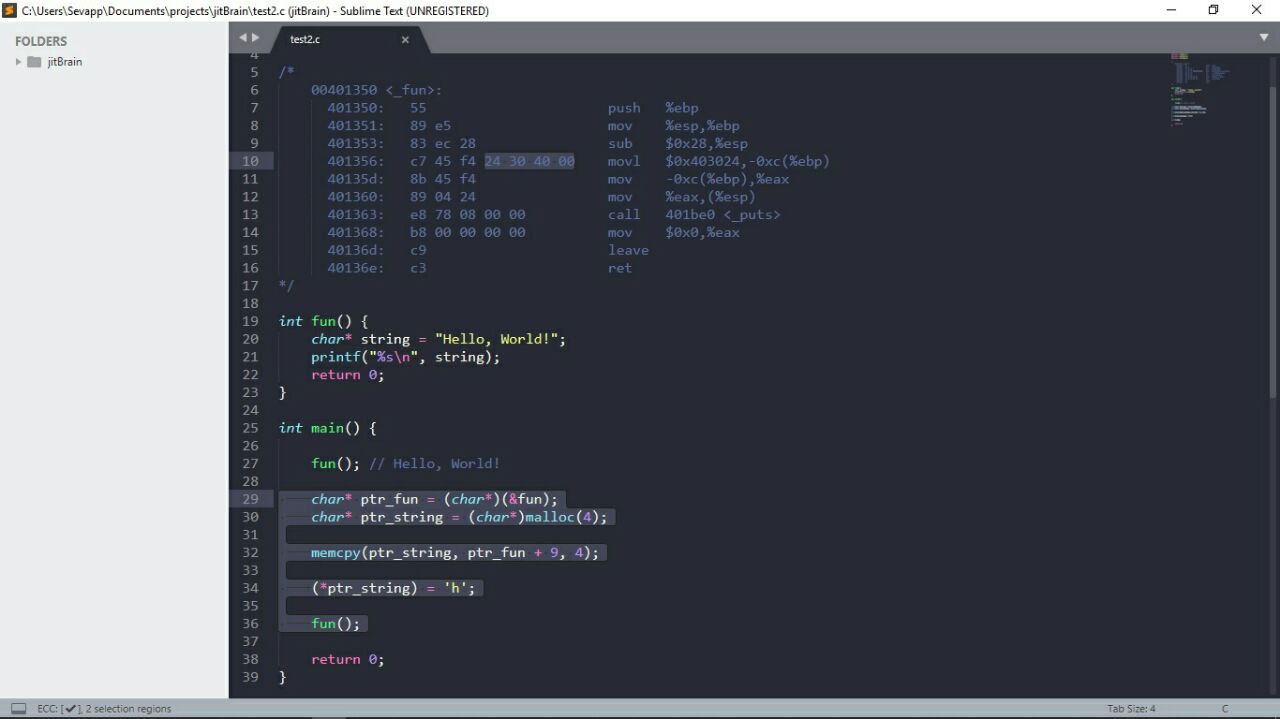Click the '<_puts>' symbol text
Image resolution: width=1280 pixels, height=719 pixels.
pyautogui.click(x=752, y=214)
